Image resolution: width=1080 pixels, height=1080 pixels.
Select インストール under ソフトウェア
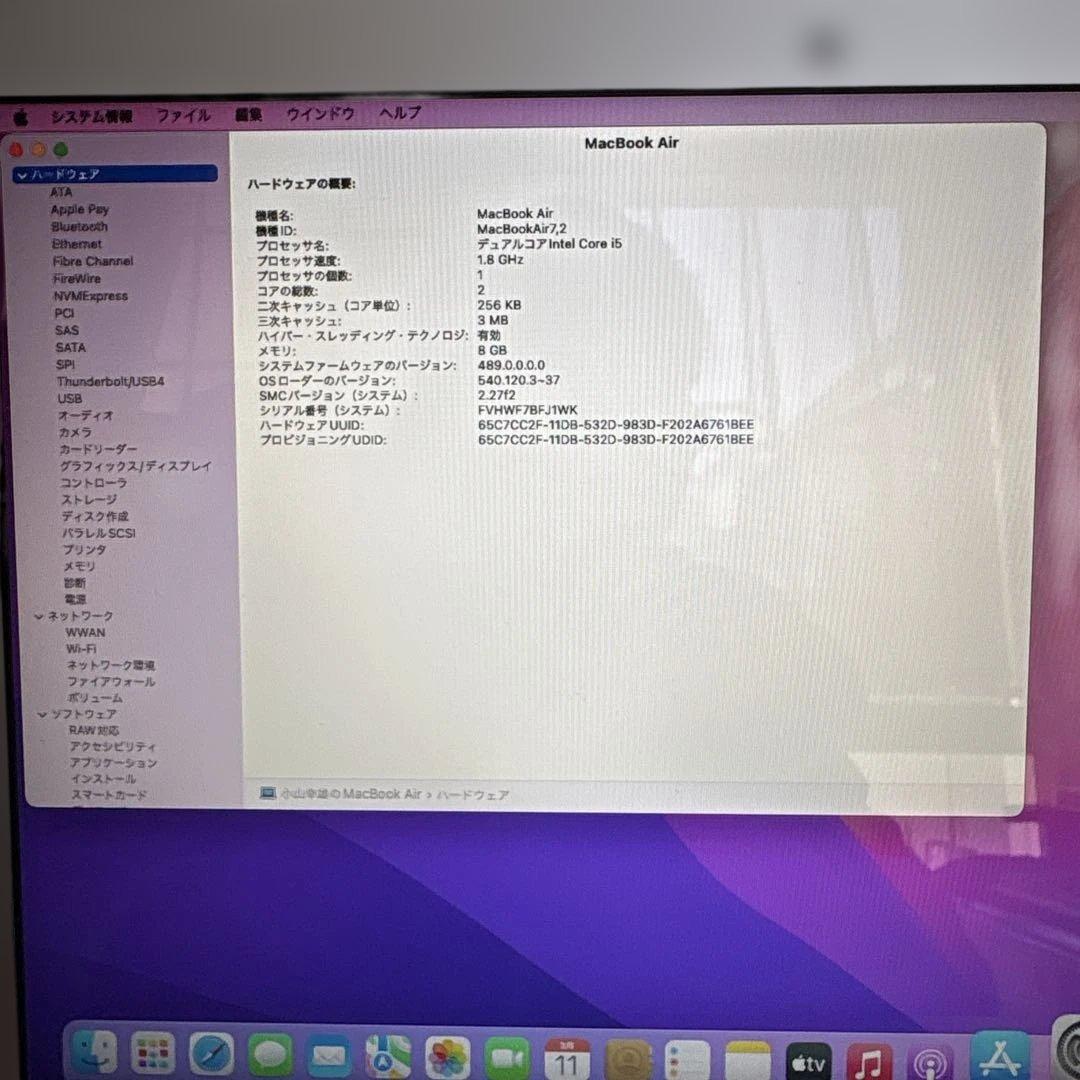[x=104, y=779]
